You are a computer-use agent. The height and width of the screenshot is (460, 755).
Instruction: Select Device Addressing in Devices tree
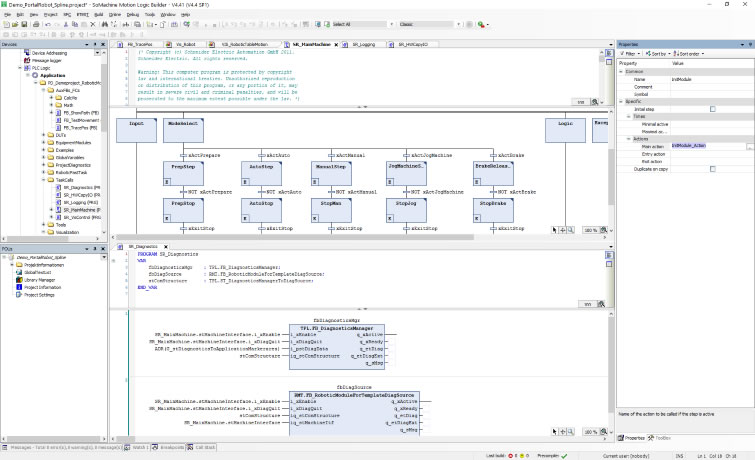pos(50,53)
